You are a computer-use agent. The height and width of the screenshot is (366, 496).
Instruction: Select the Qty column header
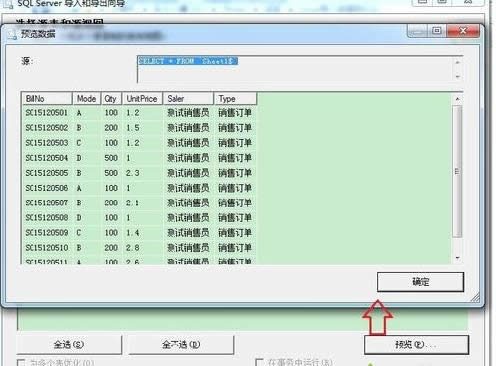point(111,99)
